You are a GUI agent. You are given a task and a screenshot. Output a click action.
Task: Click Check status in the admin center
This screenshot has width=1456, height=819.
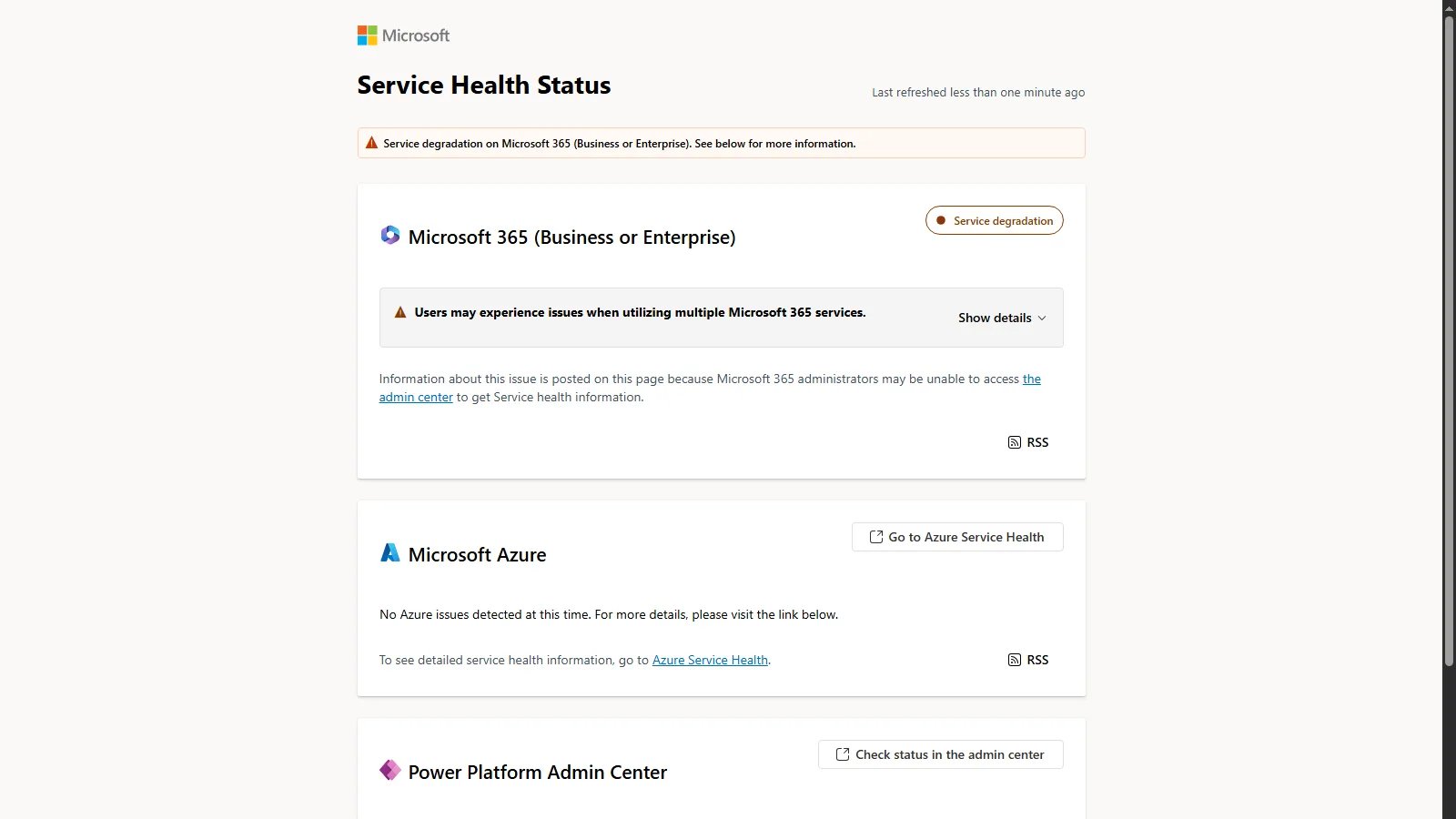[941, 754]
